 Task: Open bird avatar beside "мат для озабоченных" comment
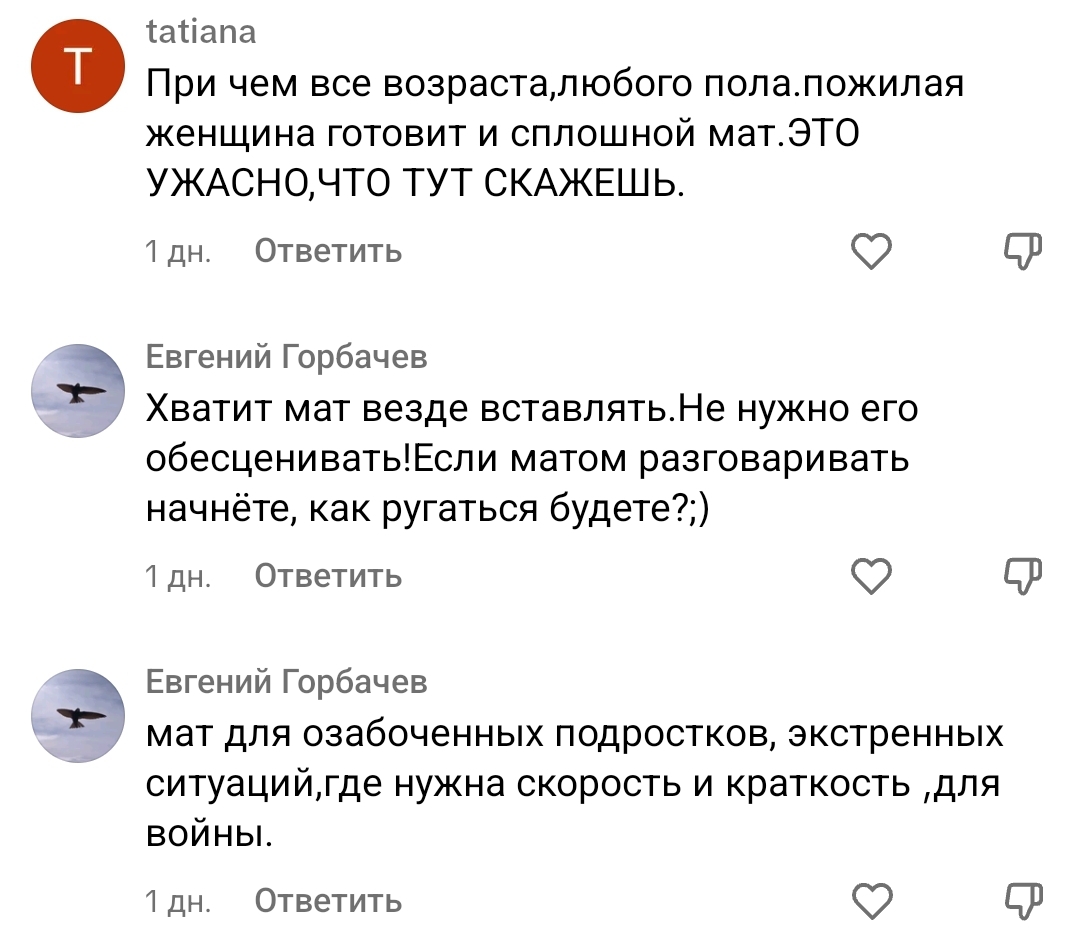click(x=78, y=716)
